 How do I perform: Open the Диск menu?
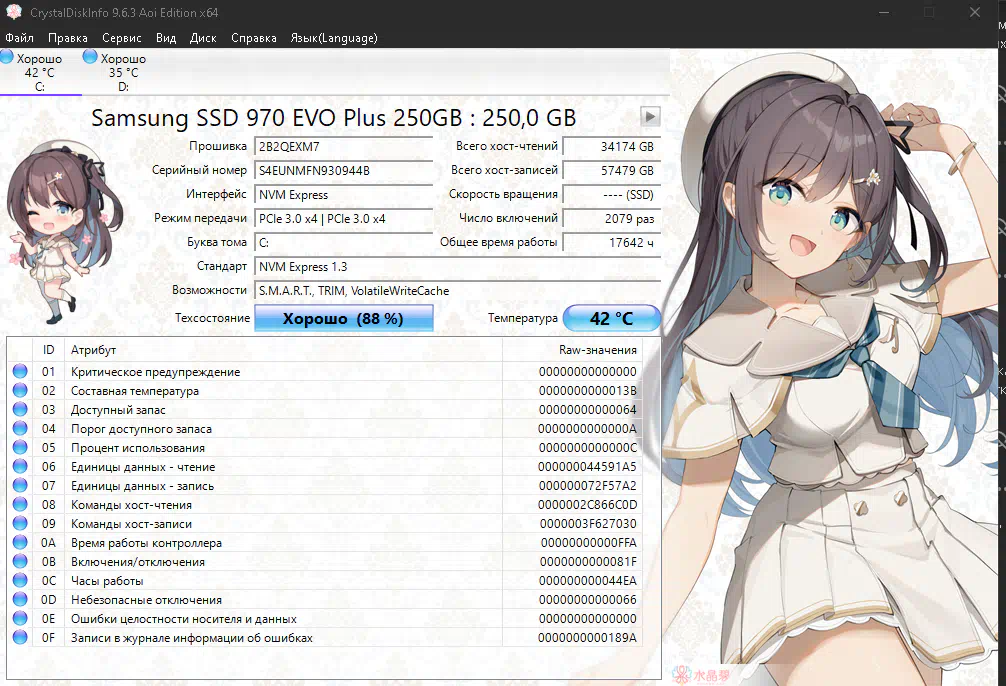[x=203, y=38]
